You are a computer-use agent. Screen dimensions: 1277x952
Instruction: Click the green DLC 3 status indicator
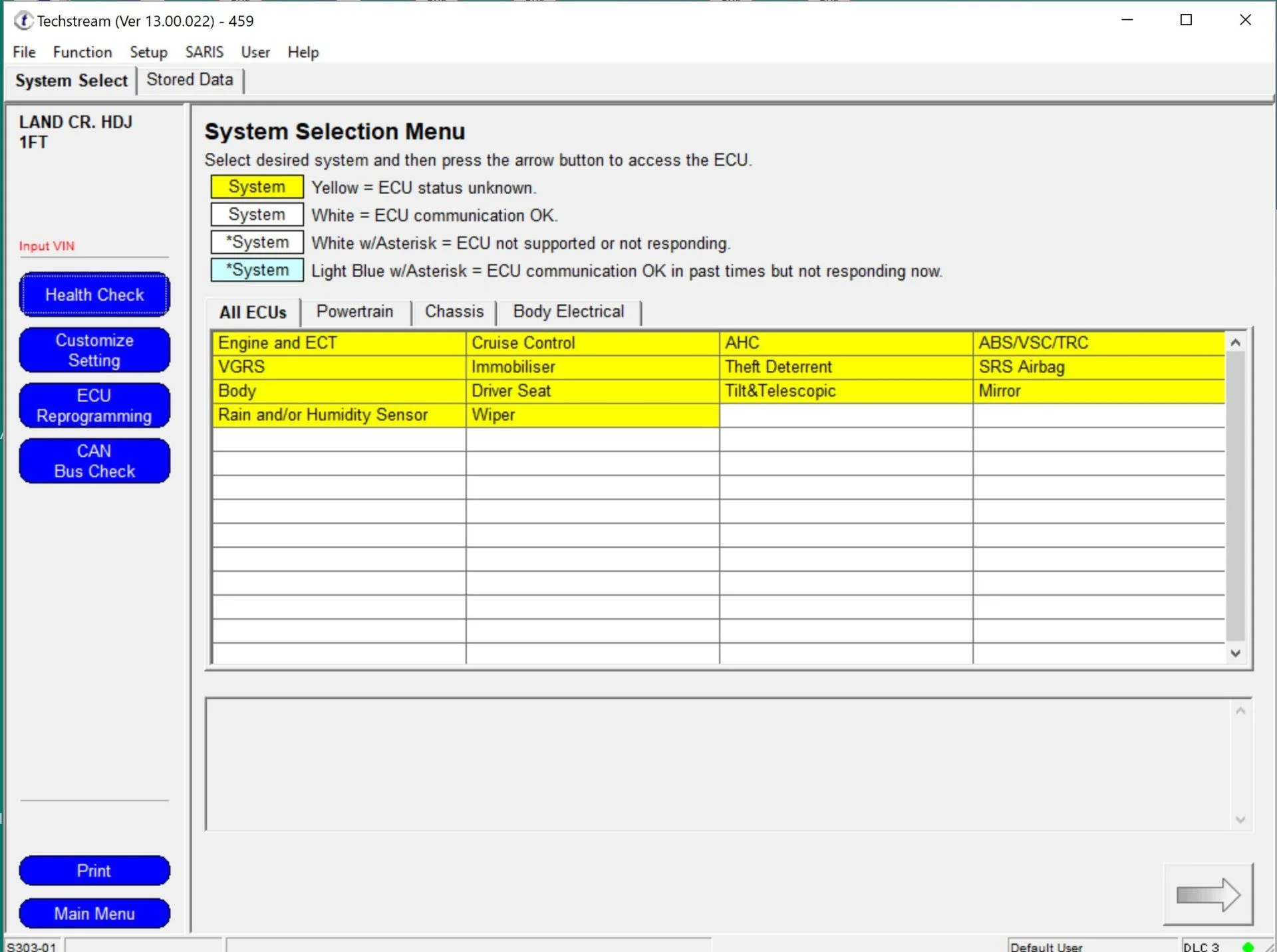pyautogui.click(x=1248, y=946)
